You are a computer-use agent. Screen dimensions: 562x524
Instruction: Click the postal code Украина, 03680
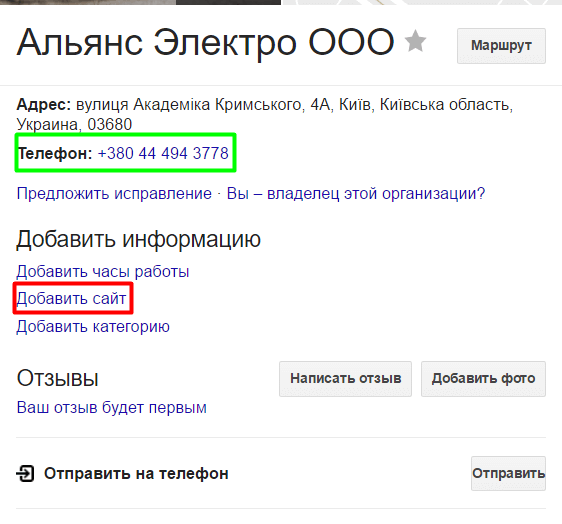pos(74,124)
